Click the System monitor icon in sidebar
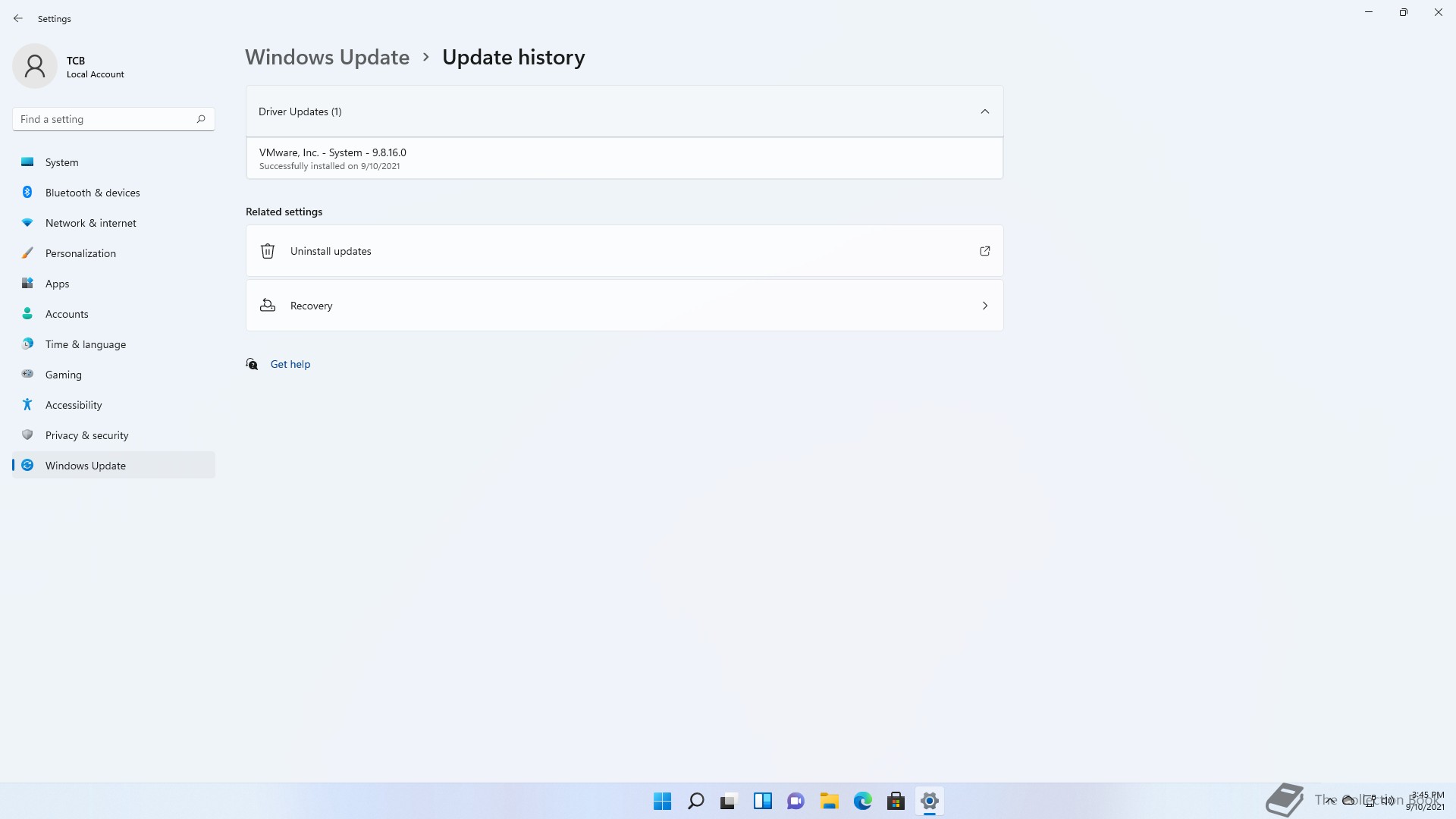 click(x=27, y=162)
